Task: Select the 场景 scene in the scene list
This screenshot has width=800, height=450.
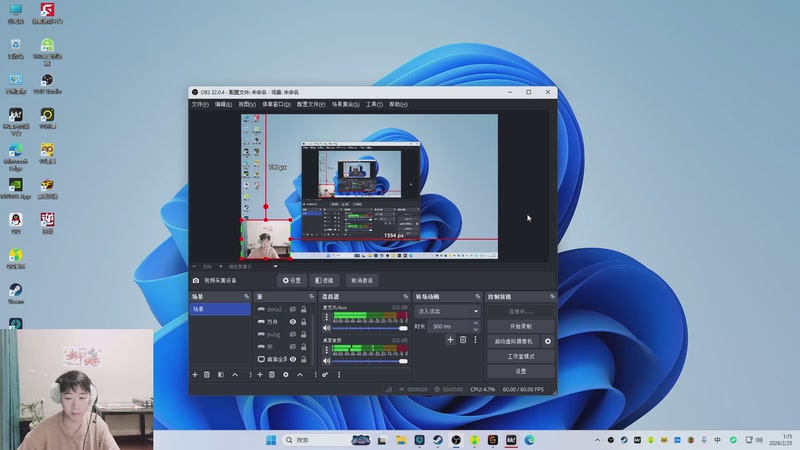Action: tap(220, 309)
